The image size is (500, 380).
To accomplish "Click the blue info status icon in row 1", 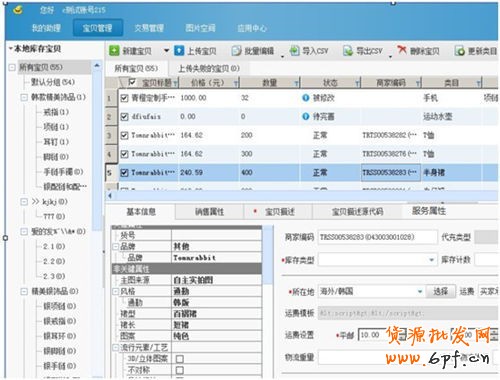I will (x=305, y=98).
